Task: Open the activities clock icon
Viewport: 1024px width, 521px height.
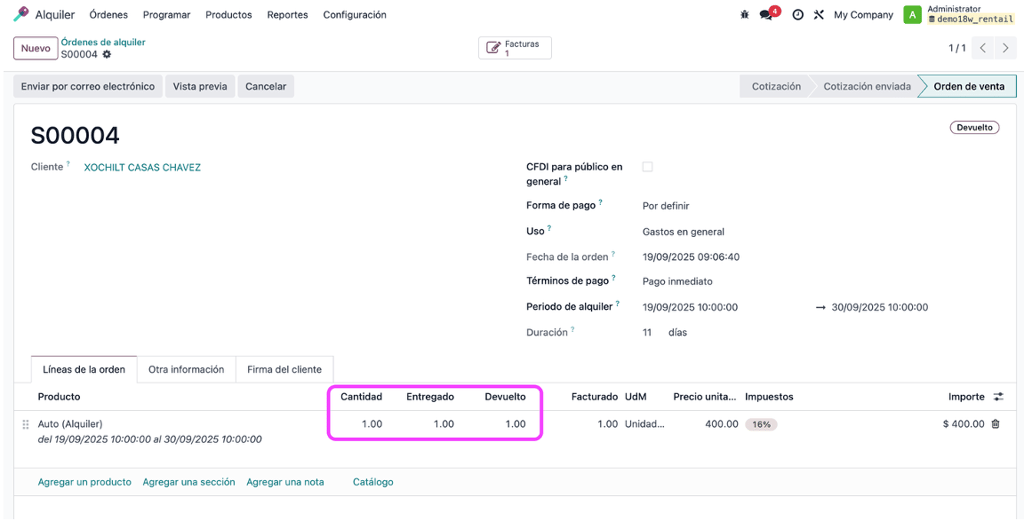Action: 797,14
